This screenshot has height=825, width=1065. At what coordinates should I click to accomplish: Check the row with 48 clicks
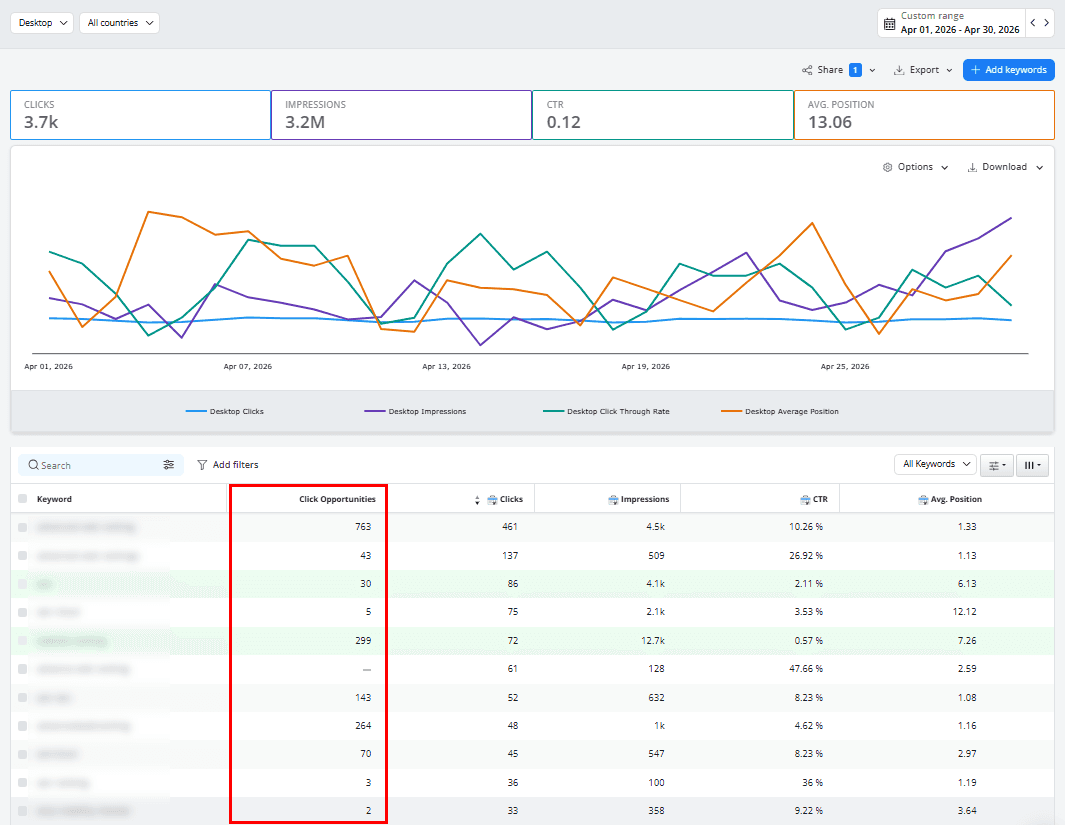pyautogui.click(x=22, y=726)
